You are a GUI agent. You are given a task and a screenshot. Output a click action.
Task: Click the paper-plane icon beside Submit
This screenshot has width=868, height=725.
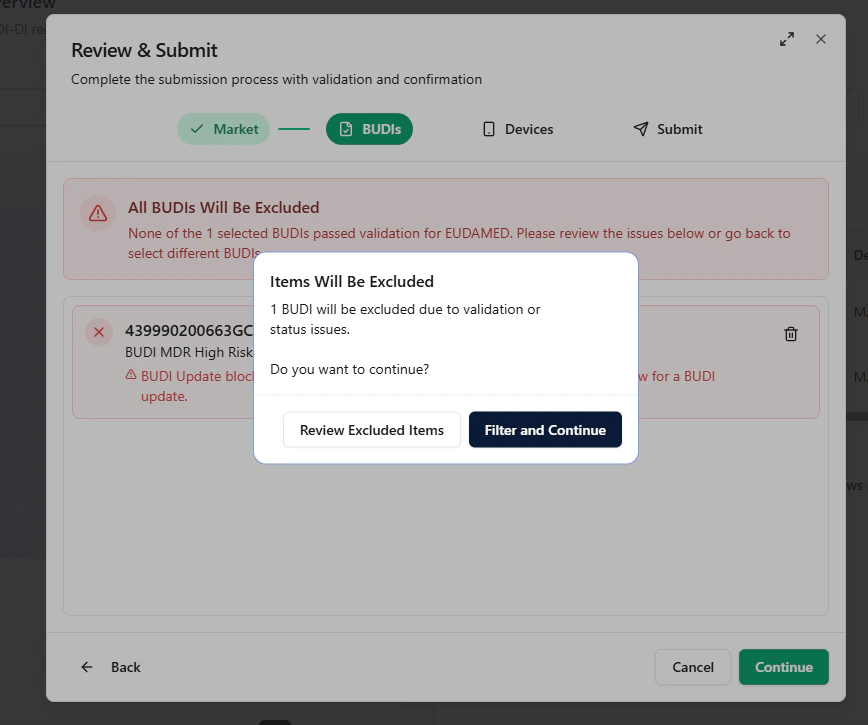640,128
